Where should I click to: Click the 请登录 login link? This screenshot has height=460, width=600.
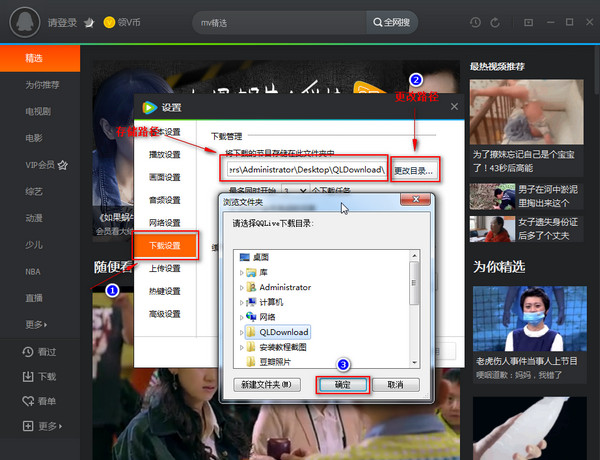(62, 23)
